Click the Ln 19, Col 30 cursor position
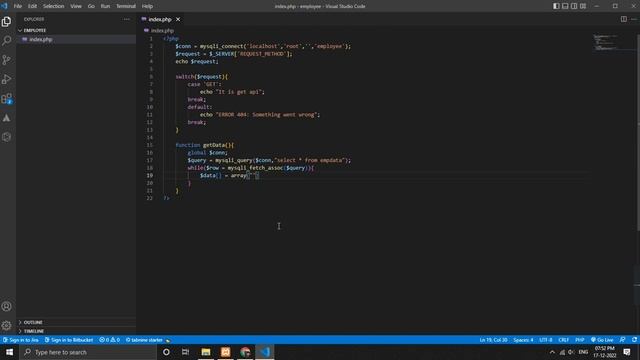 pos(493,340)
